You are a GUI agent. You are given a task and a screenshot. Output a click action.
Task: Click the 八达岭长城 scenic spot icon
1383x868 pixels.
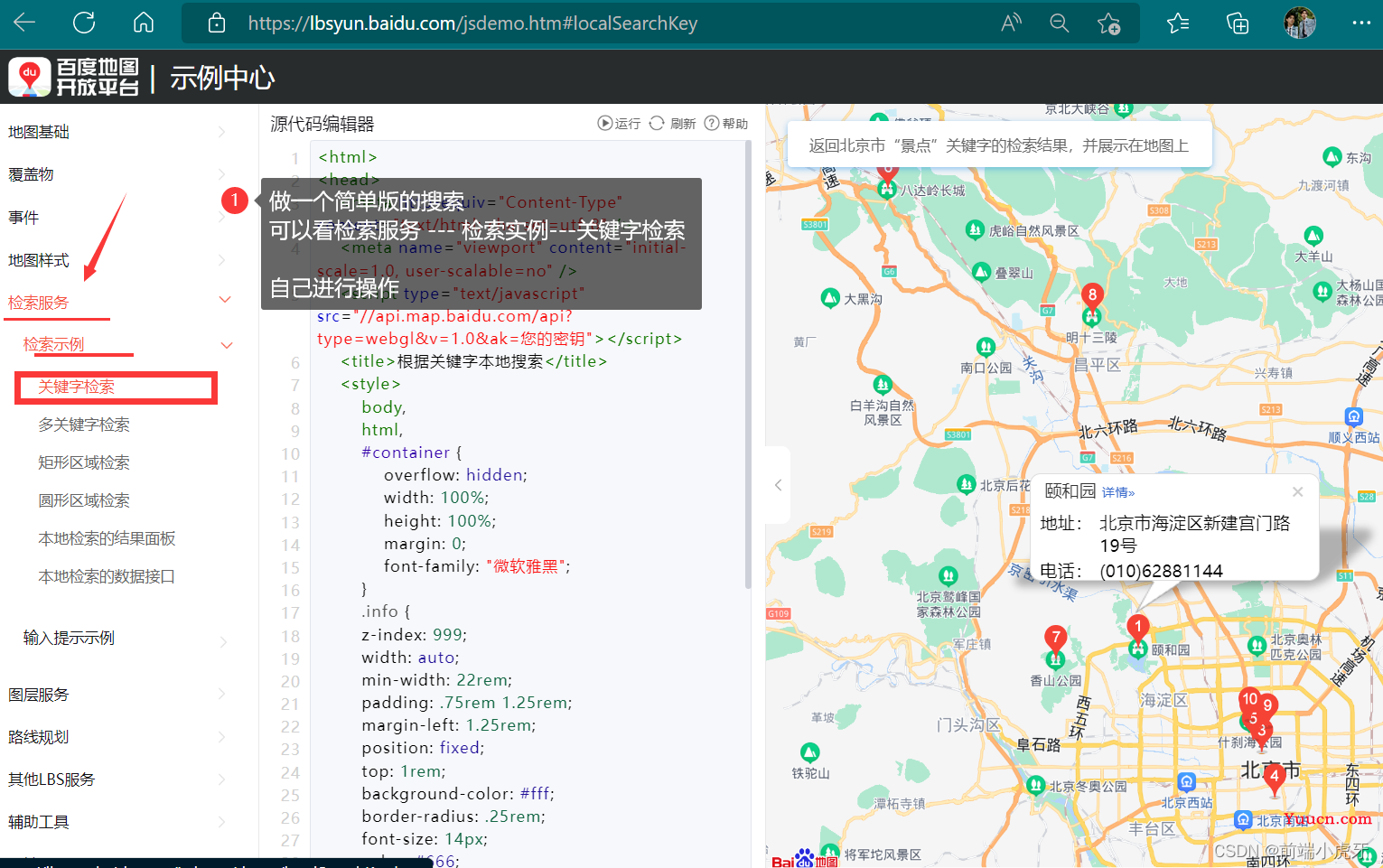[887, 190]
